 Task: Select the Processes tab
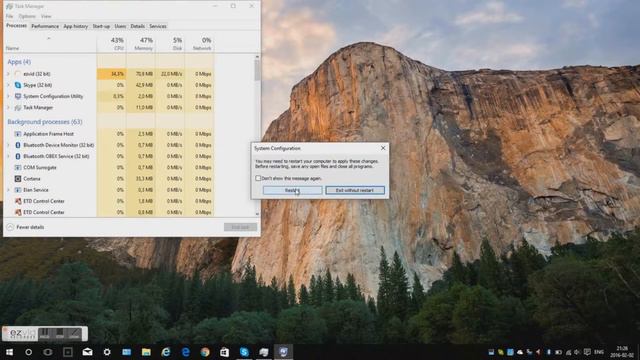click(16, 26)
